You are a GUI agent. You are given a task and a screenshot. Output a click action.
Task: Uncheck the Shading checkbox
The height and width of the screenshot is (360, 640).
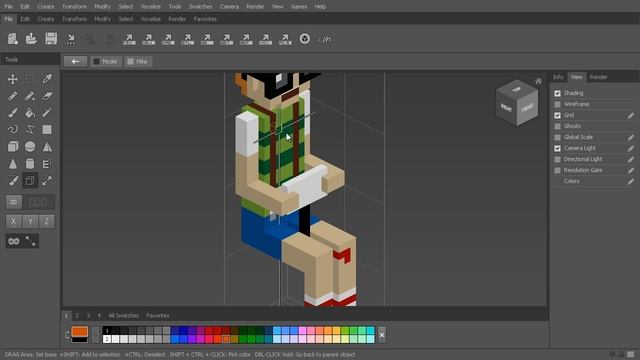(558, 93)
